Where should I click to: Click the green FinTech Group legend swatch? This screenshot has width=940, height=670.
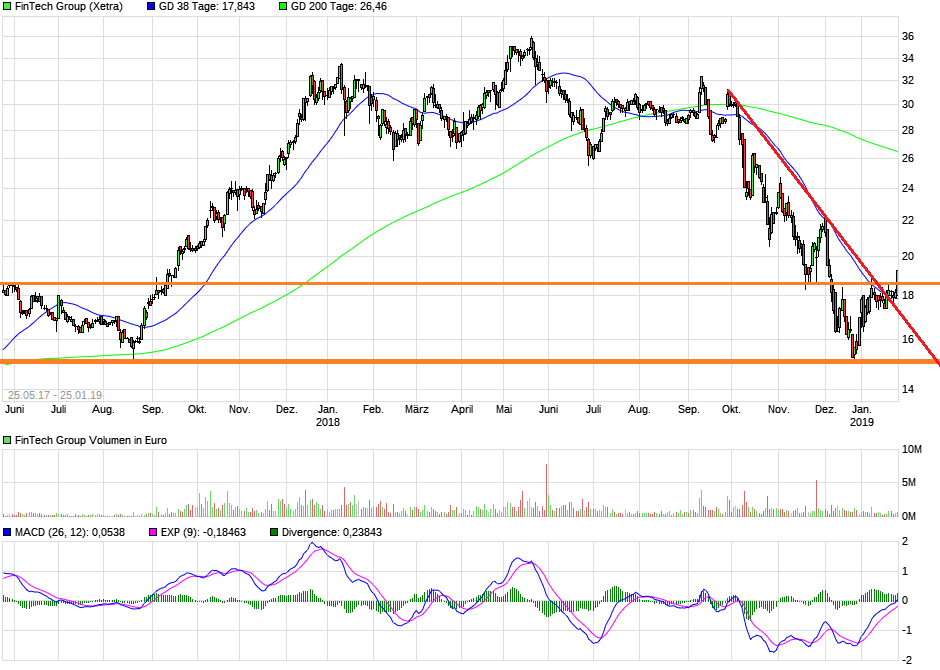pyautogui.click(x=7, y=7)
